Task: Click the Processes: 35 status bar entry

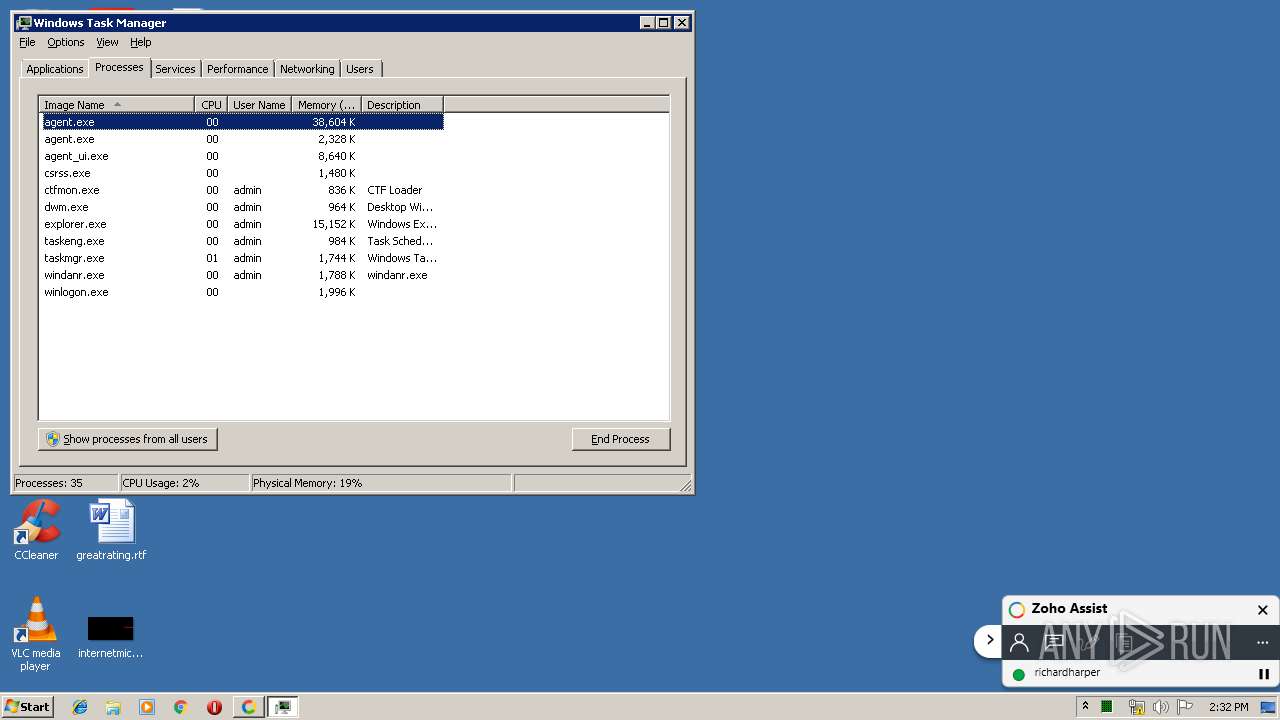Action: (65, 483)
